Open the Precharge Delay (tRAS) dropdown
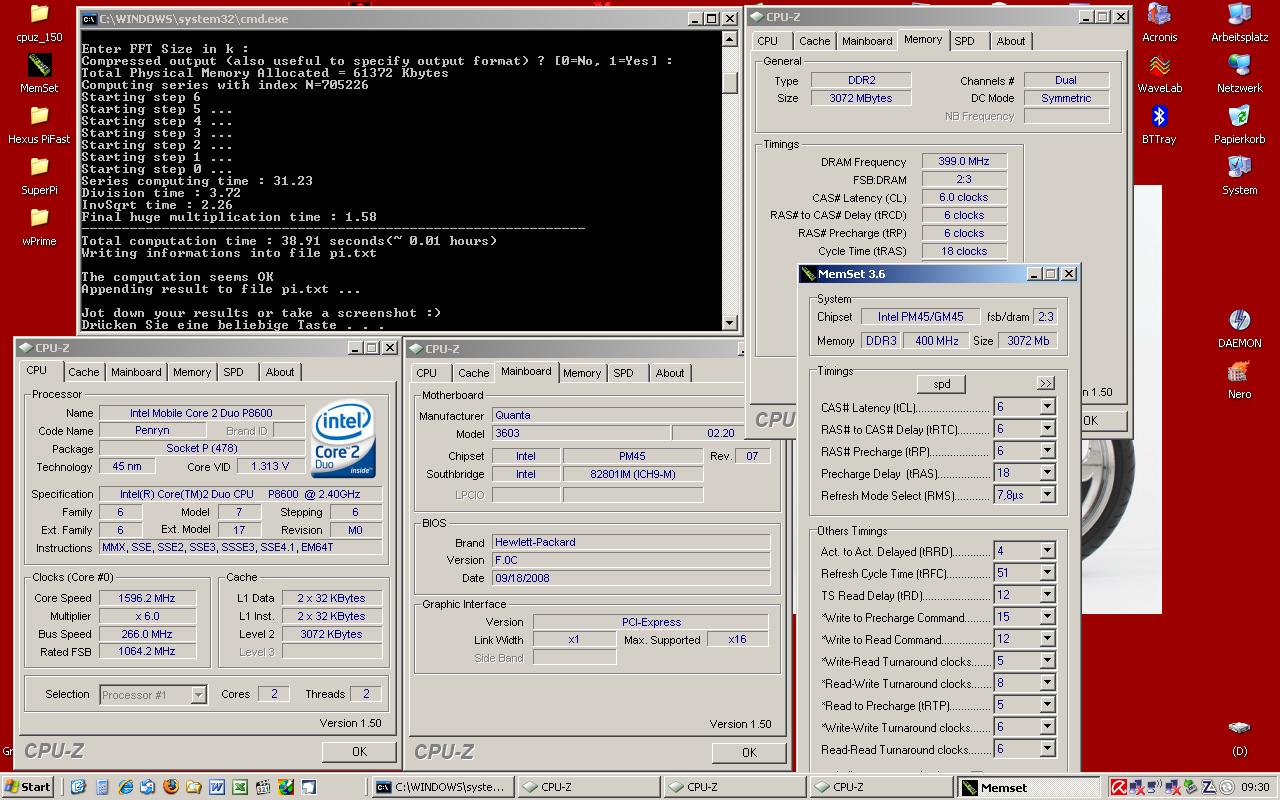Screen dimensions: 1280x800 [1047, 473]
